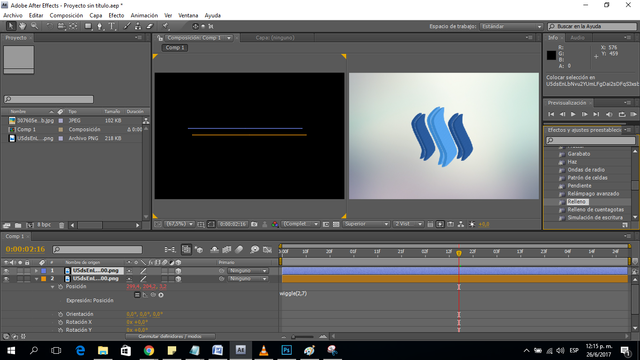Screen dimensions: 640x360
Task: Select the Zoom magnifier tool
Action: pyautogui.click(x=34, y=26)
